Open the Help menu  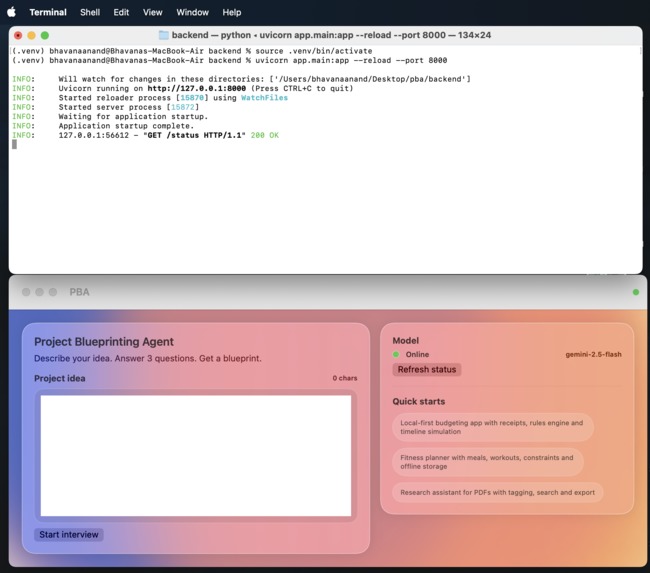[231, 12]
